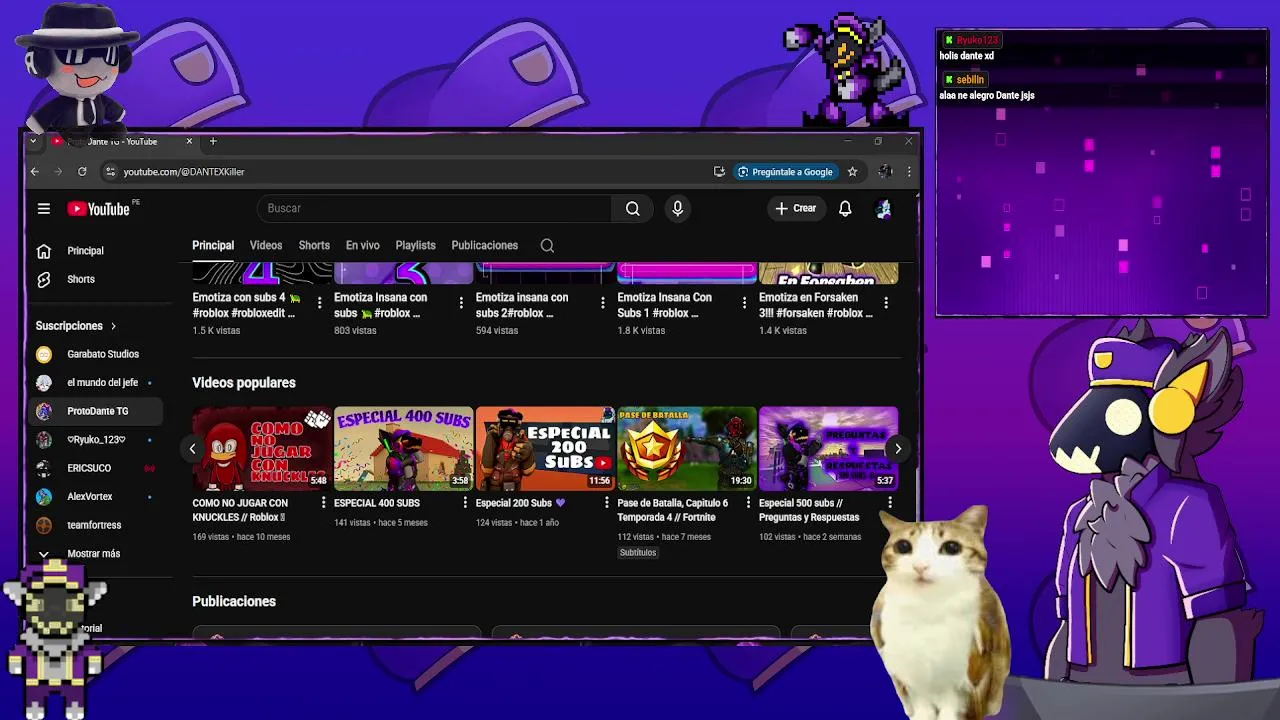Click the channel search magnifier icon
The image size is (1280, 720).
(x=547, y=245)
